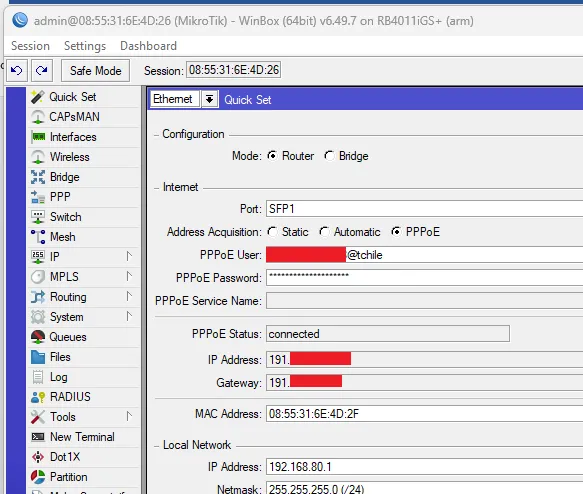Open the Dashboard menu

(148, 46)
